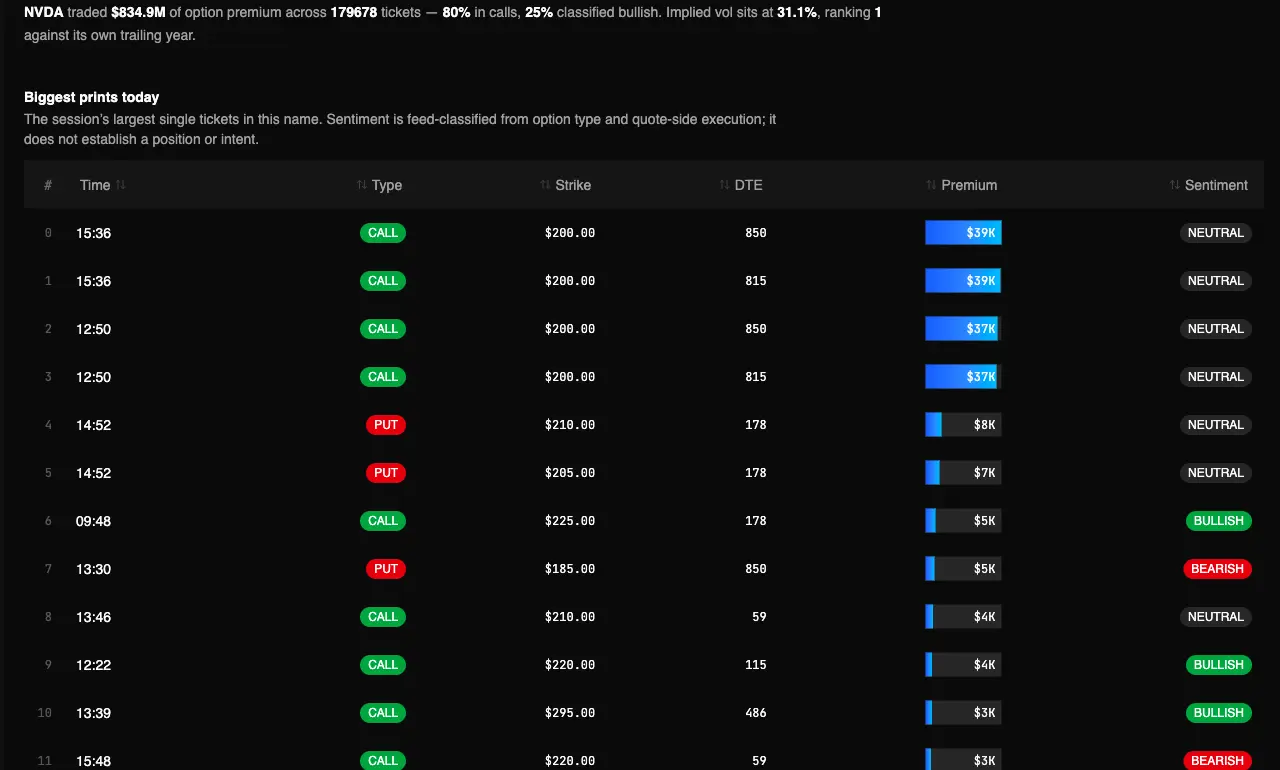Select the 'Biggest prints today' heading
The width and height of the screenshot is (1280, 770).
(x=92, y=97)
